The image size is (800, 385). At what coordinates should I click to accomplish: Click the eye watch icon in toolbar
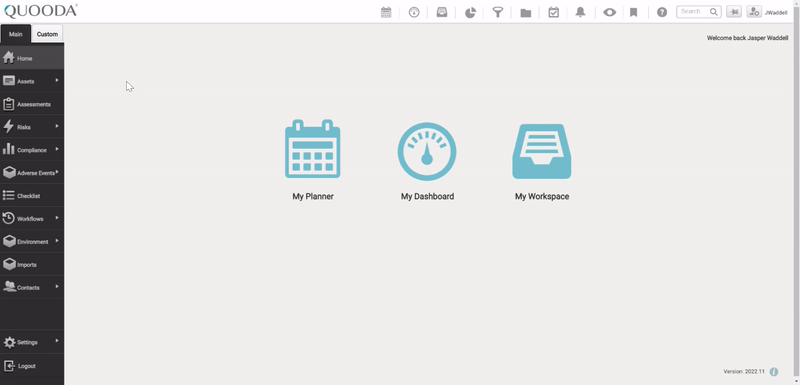(610, 12)
